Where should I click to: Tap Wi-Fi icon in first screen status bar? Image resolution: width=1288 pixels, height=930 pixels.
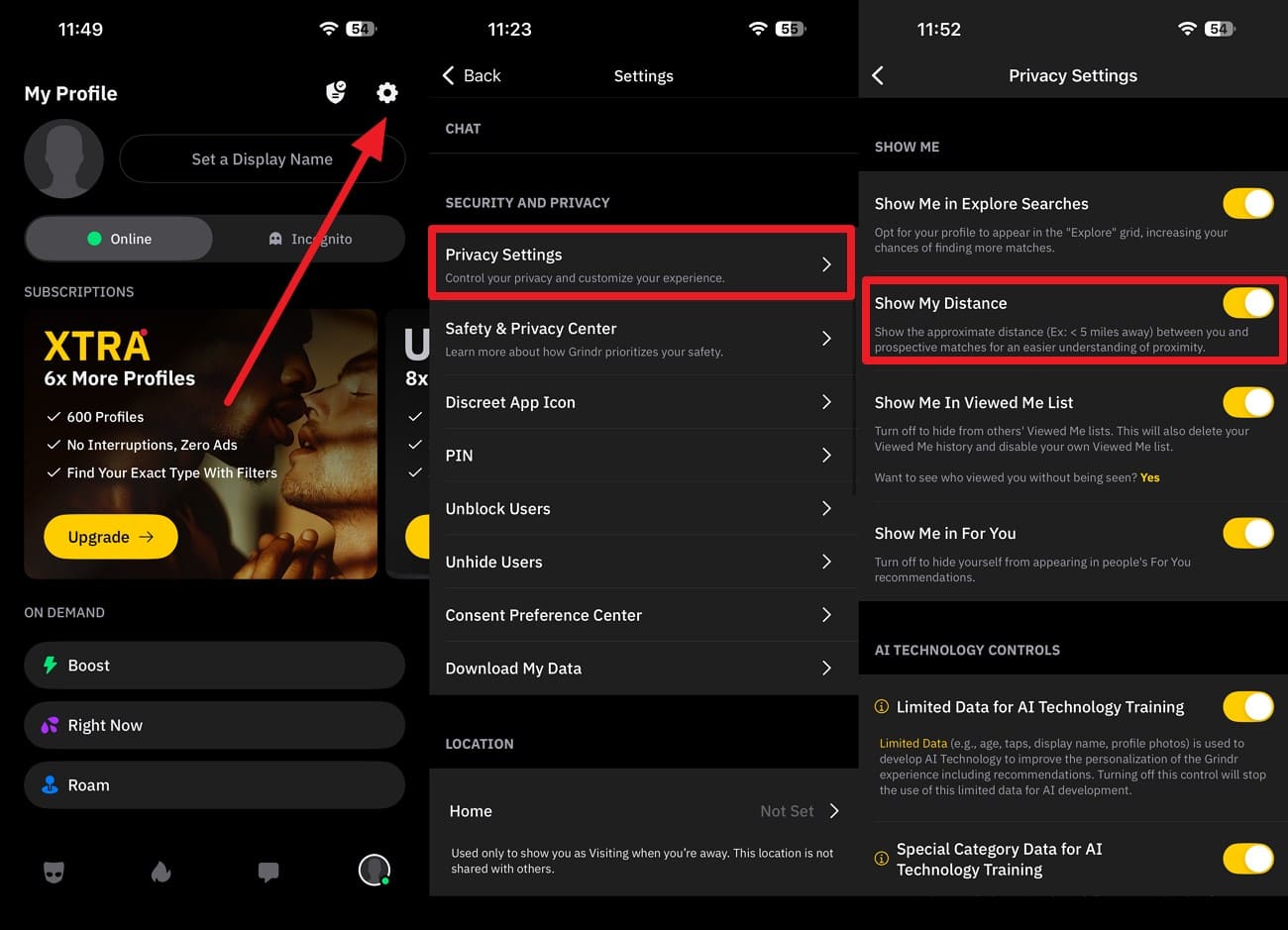(x=329, y=29)
